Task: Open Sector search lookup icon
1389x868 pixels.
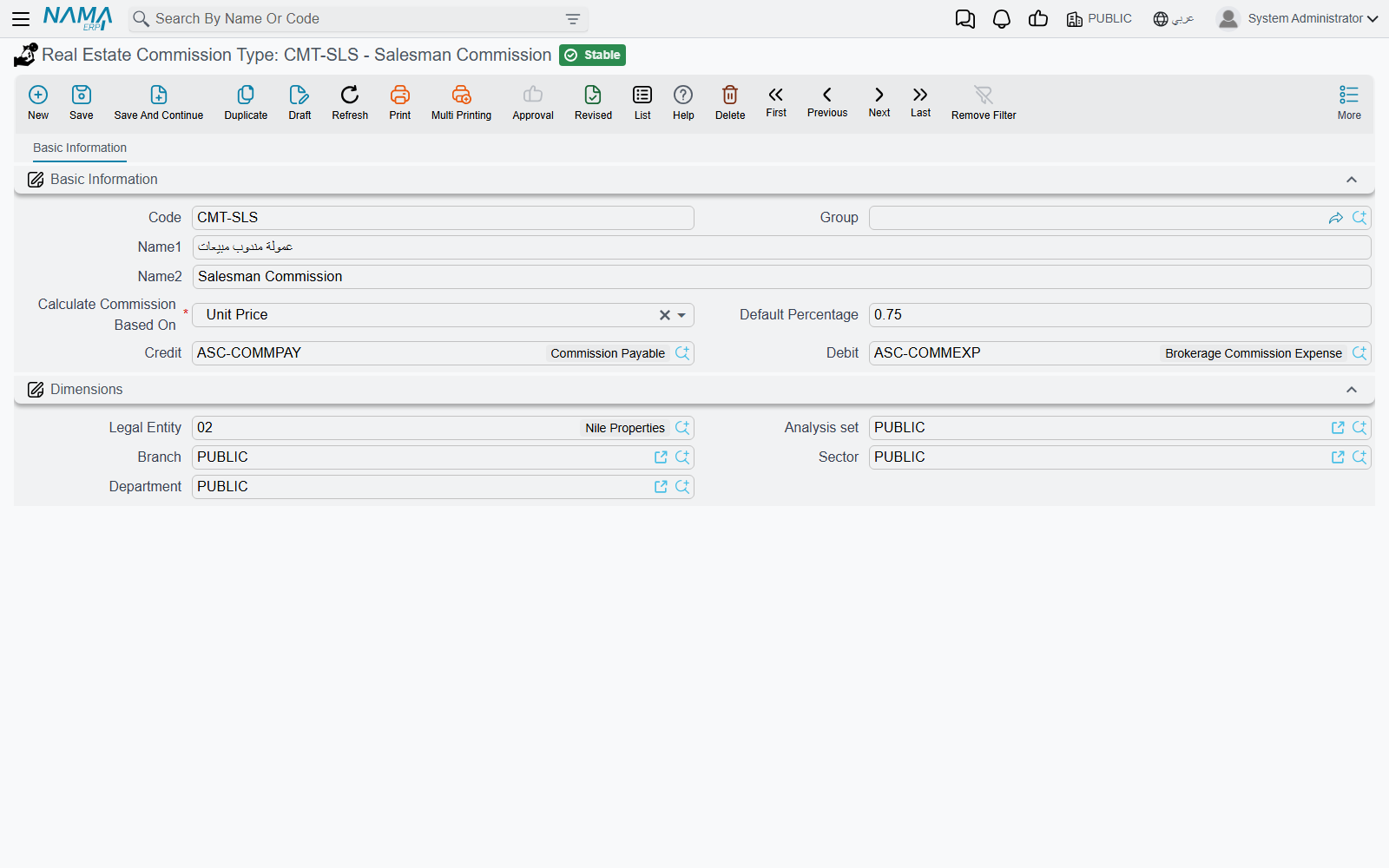Action: 1359,457
